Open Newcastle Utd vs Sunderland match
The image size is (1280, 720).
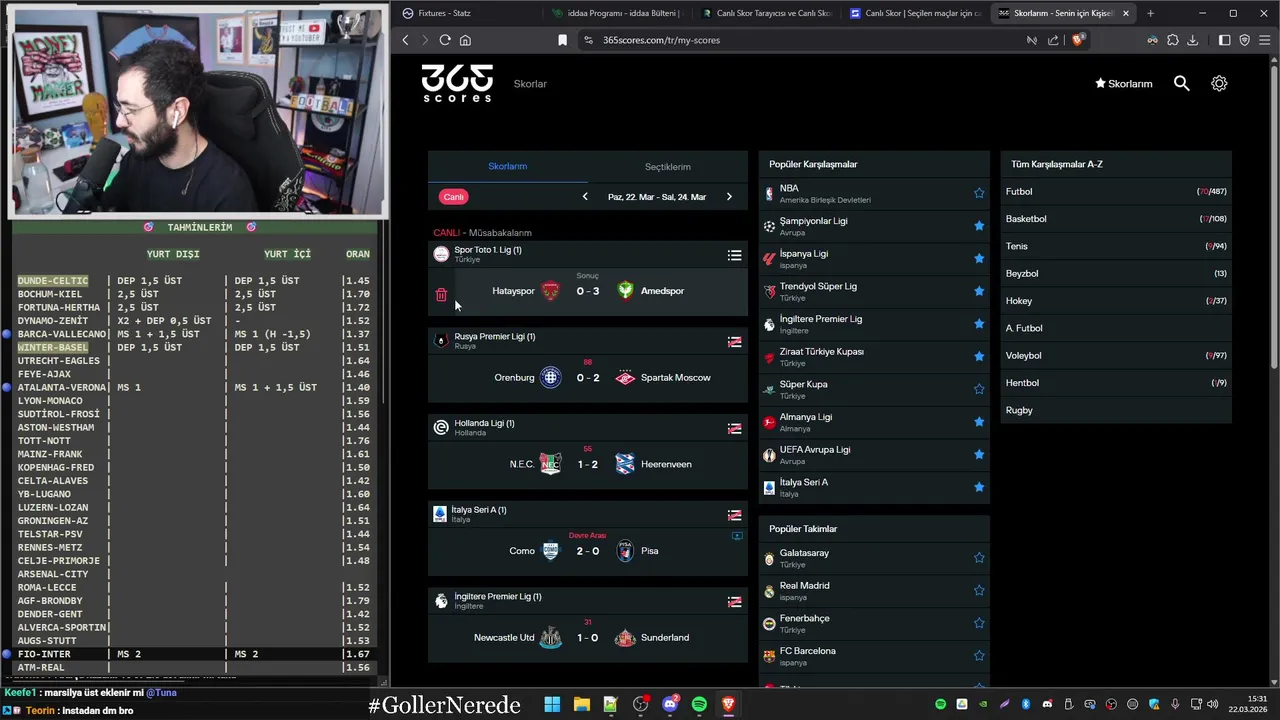(588, 638)
